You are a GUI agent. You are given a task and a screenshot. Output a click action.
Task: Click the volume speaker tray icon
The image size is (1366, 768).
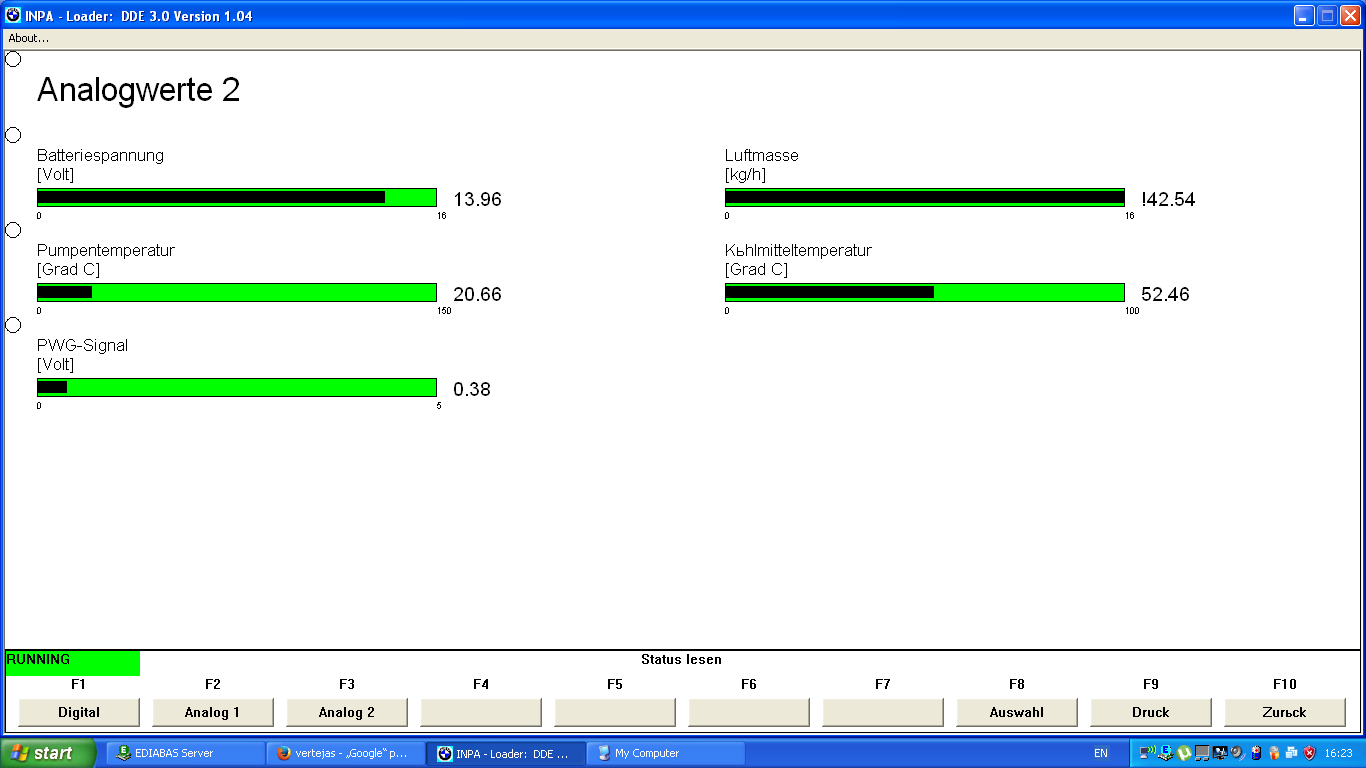pyautogui.click(x=1238, y=753)
